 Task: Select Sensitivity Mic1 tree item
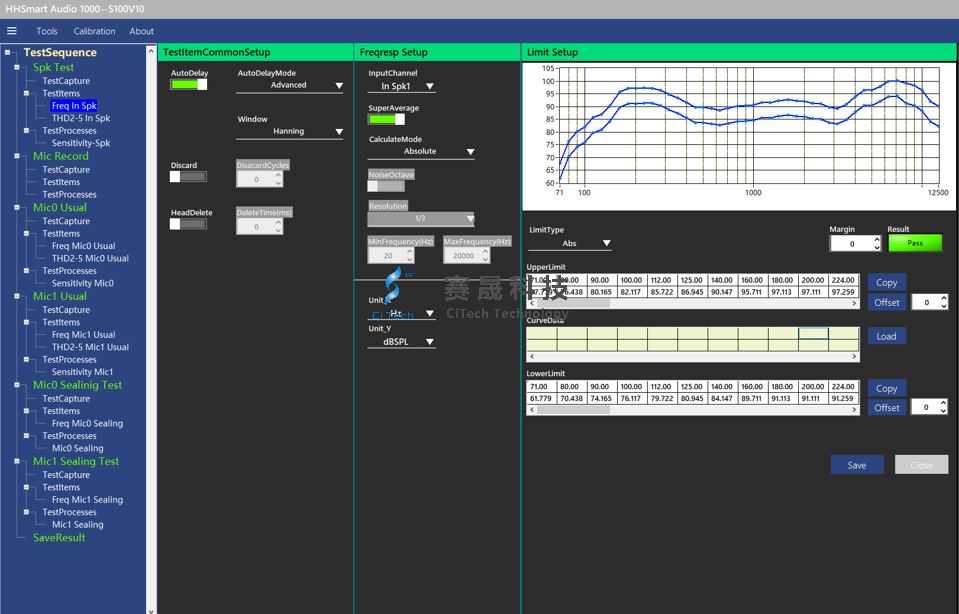[82, 372]
